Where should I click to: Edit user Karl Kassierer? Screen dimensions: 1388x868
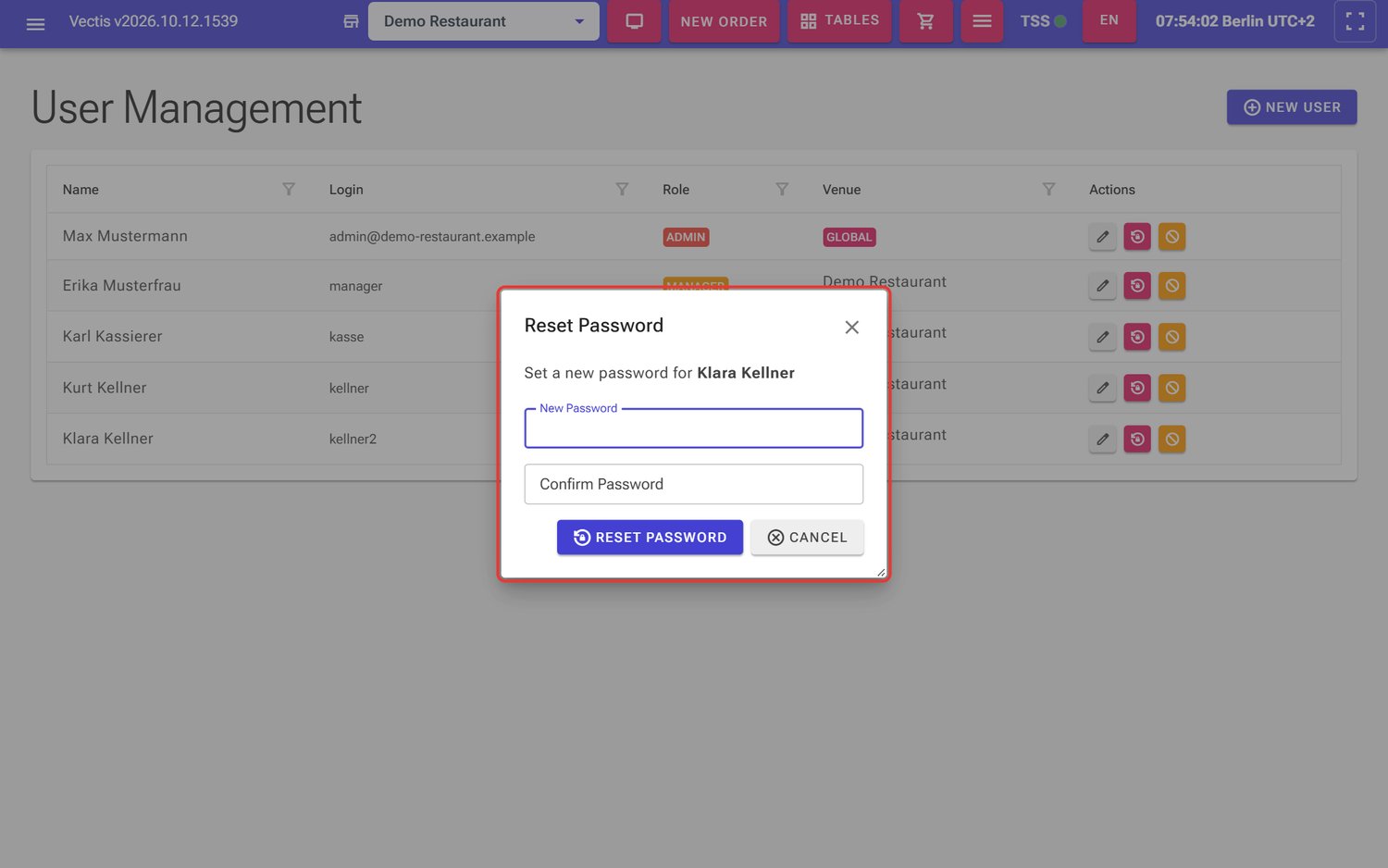point(1102,337)
